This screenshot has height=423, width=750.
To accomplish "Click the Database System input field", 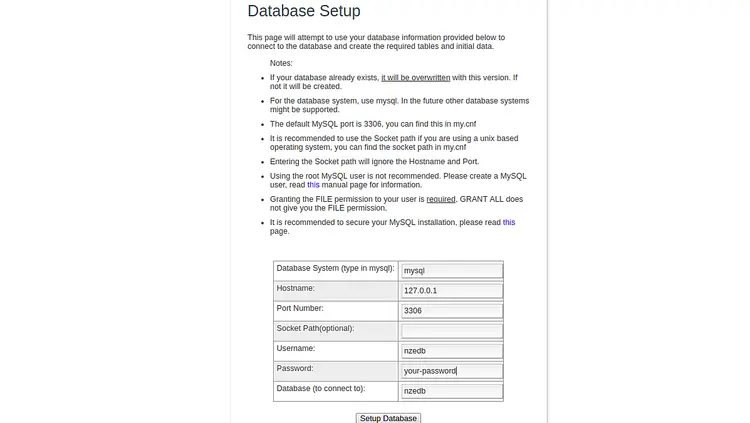I will tap(451, 271).
